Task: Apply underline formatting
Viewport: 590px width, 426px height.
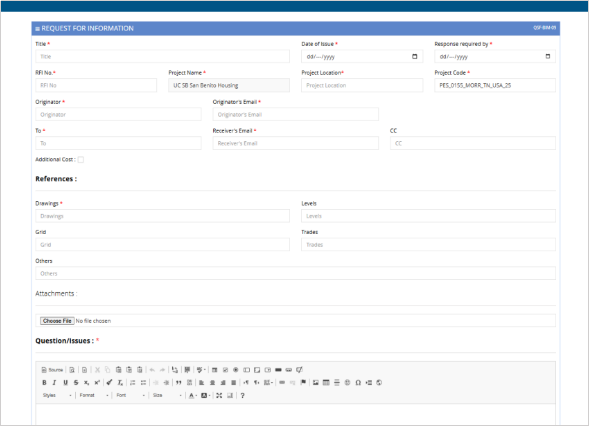Action: tap(65, 382)
